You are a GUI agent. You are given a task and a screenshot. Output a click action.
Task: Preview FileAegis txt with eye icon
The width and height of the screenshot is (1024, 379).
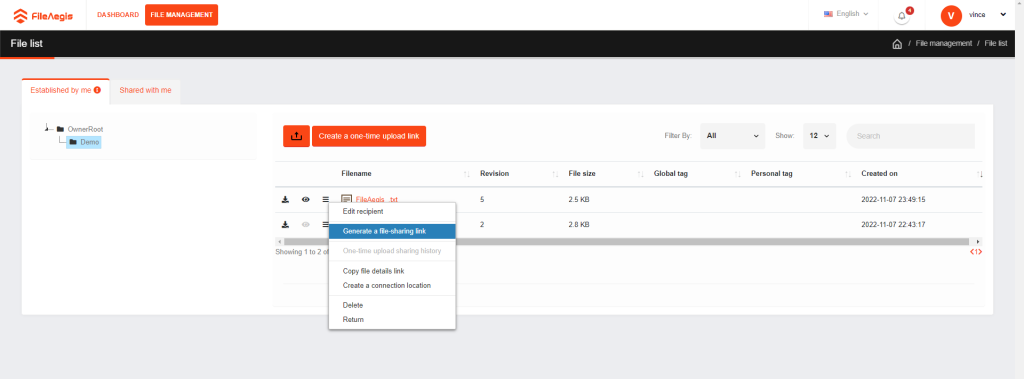click(306, 199)
